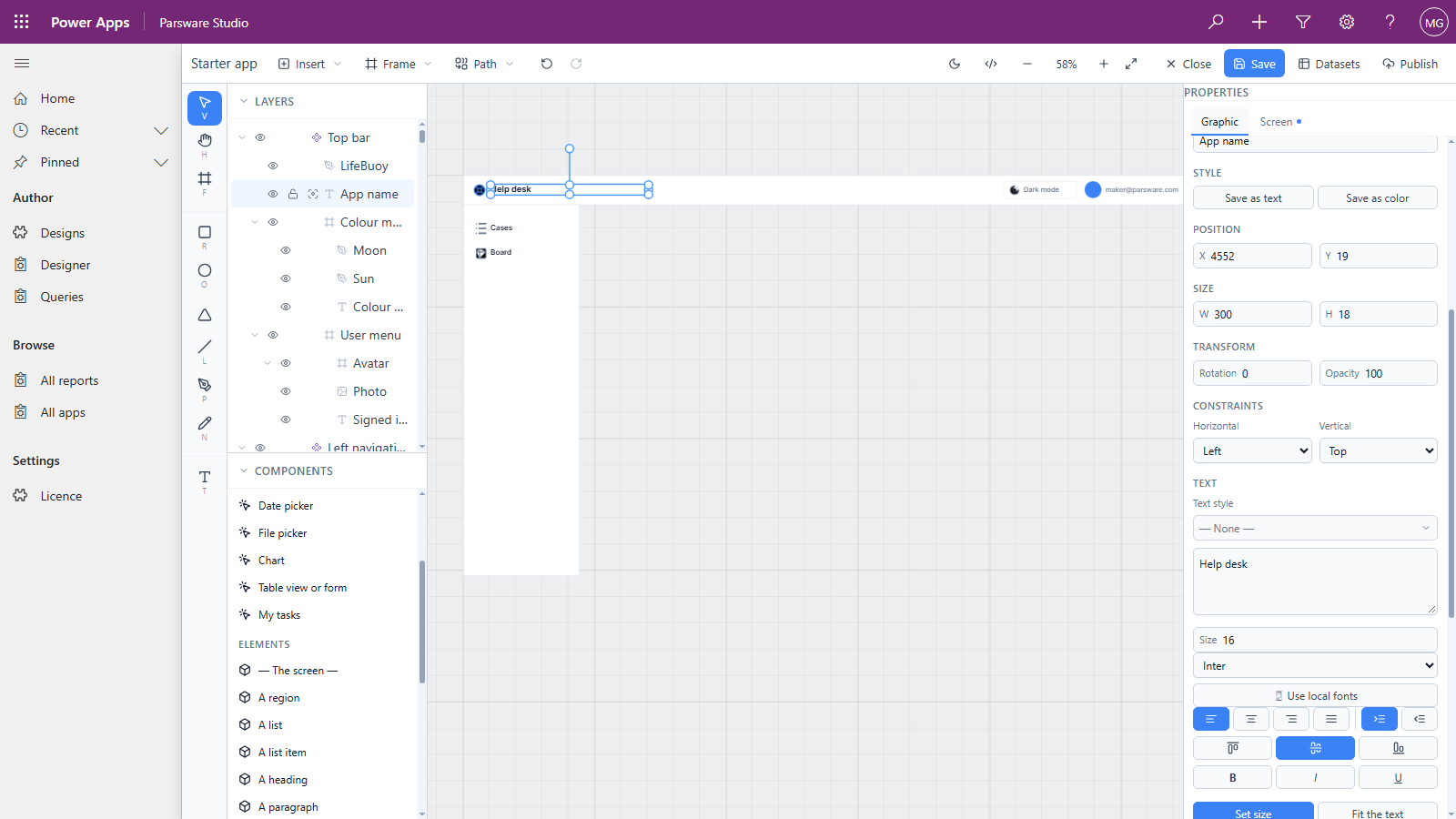The image size is (1456, 819).
Task: Open the filter icon in header
Action: (1303, 22)
